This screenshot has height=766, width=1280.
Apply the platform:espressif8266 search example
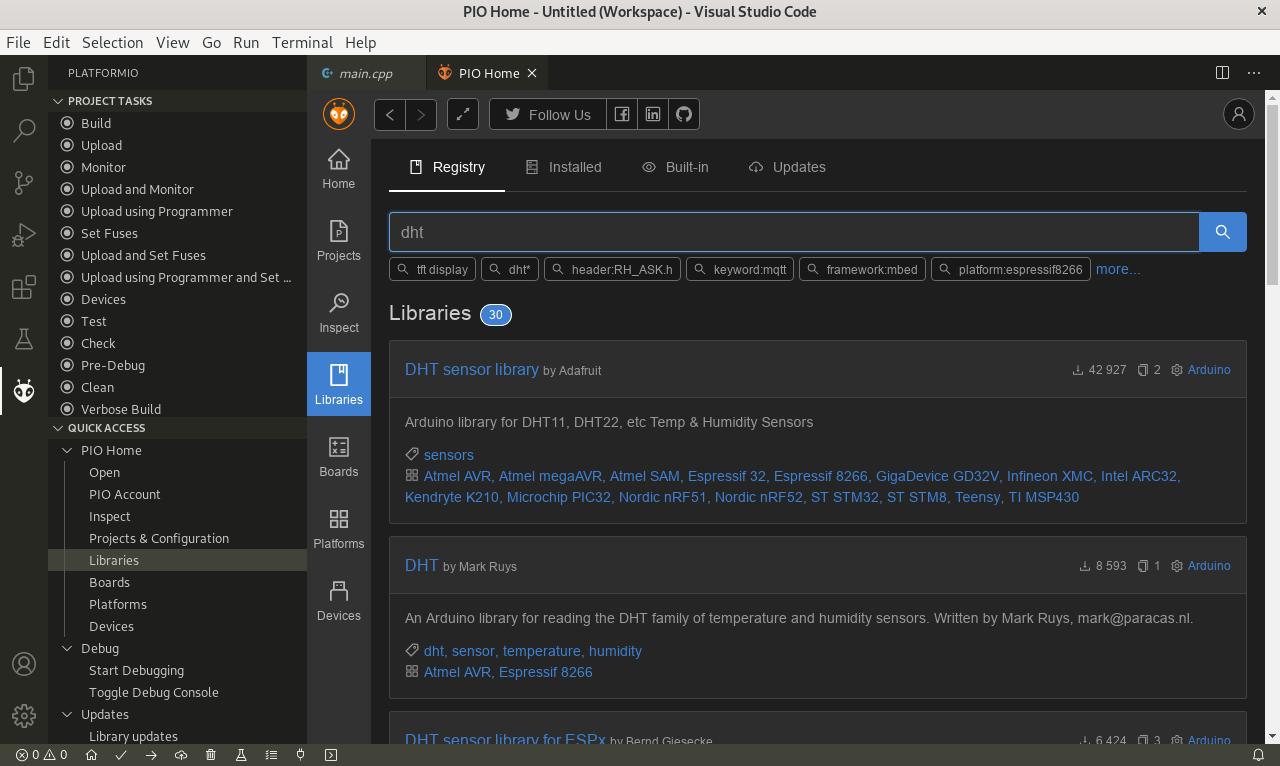point(1010,269)
